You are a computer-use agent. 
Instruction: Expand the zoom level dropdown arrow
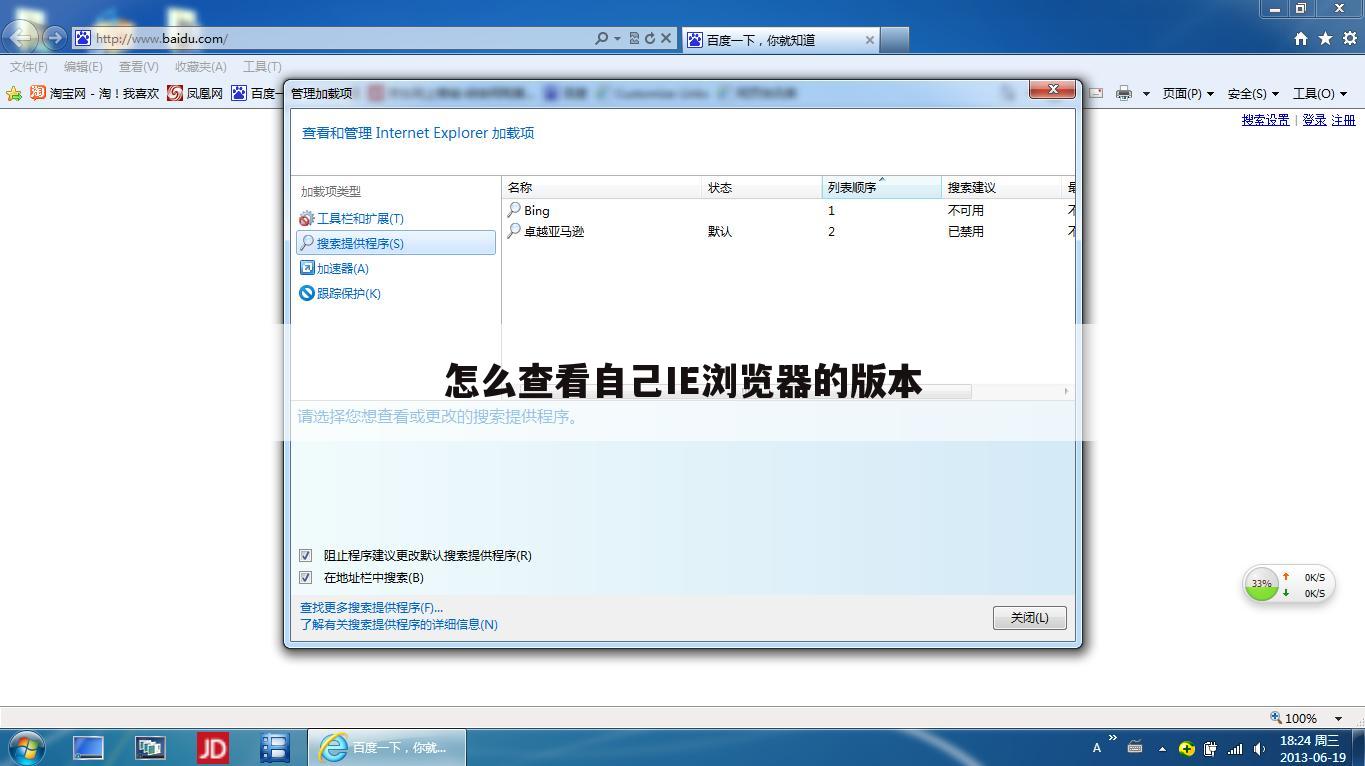[1339, 719]
